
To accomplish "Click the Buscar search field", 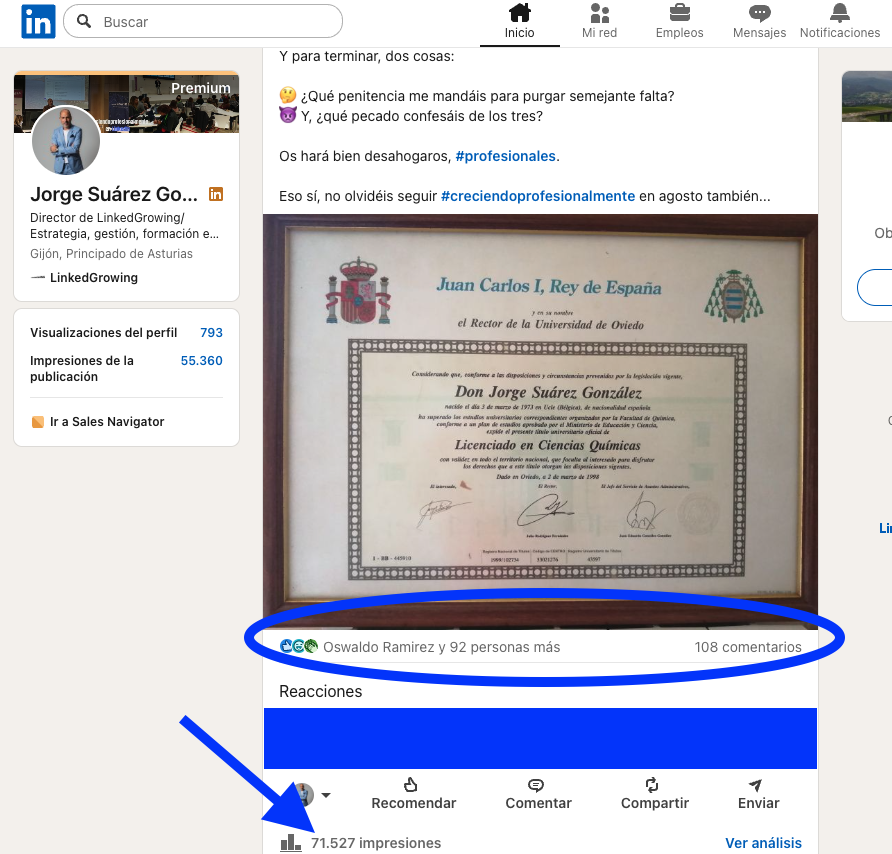I will click(x=210, y=21).
